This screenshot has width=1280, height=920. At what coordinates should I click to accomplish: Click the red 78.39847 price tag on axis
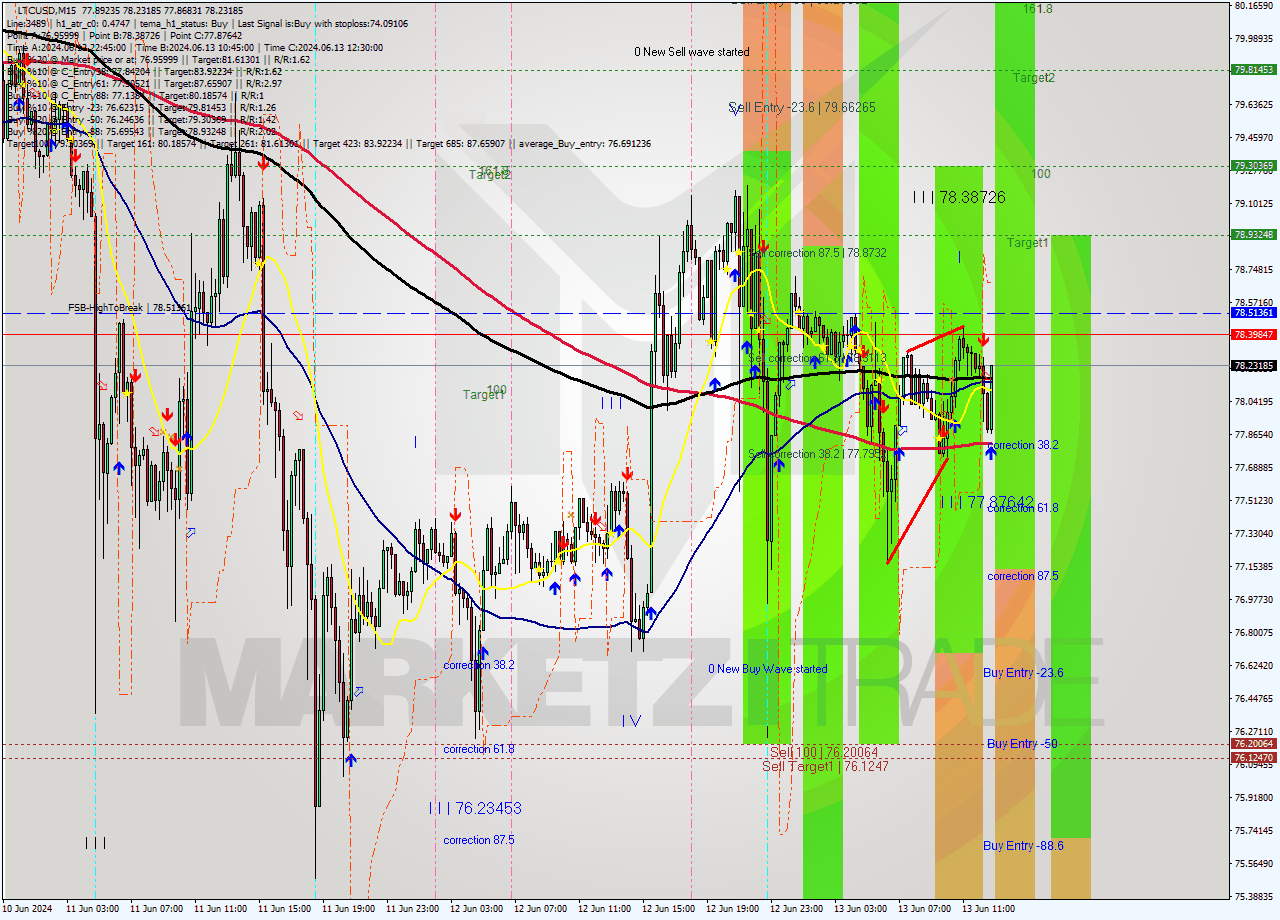(1254, 334)
